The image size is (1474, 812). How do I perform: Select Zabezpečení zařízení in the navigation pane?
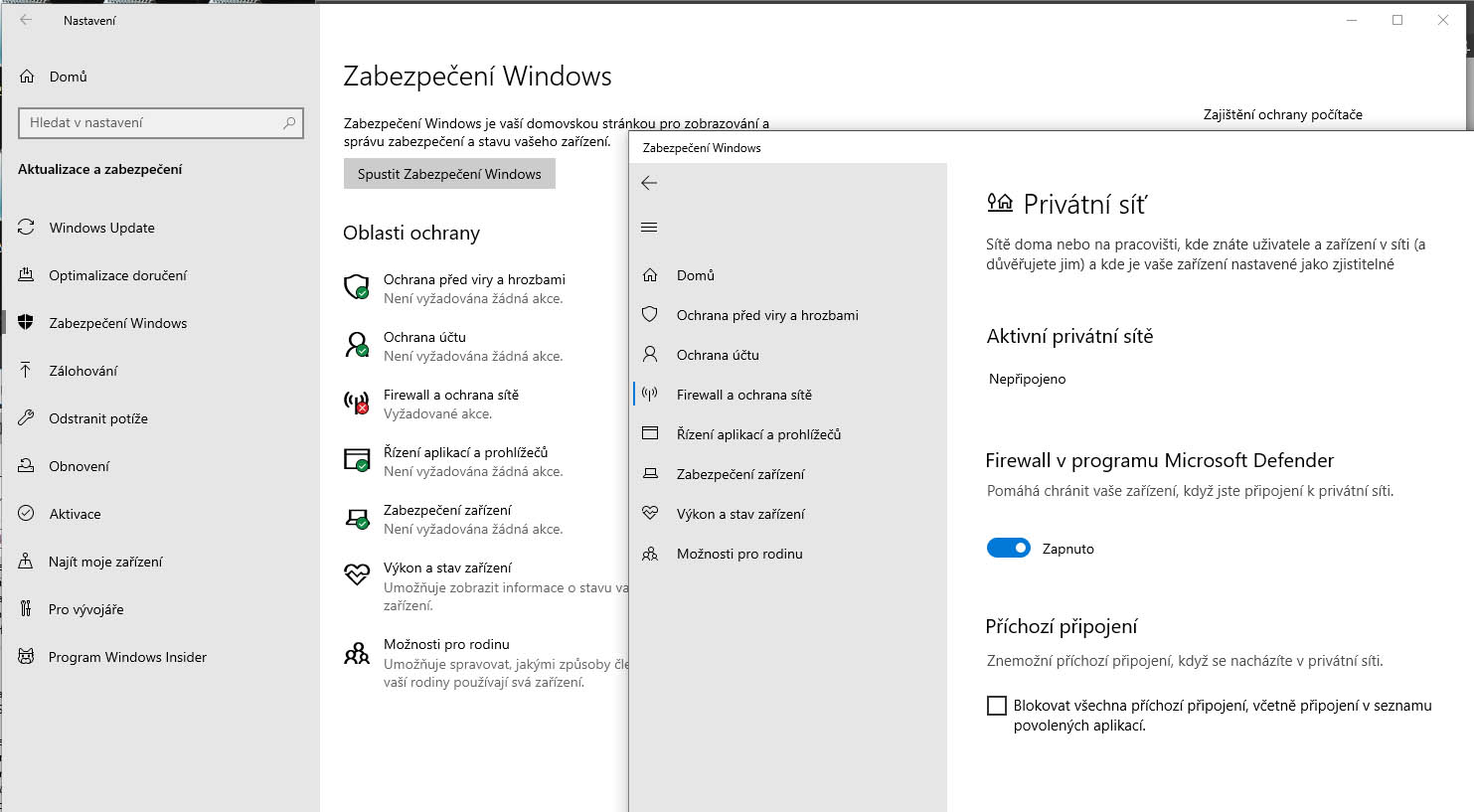740,474
